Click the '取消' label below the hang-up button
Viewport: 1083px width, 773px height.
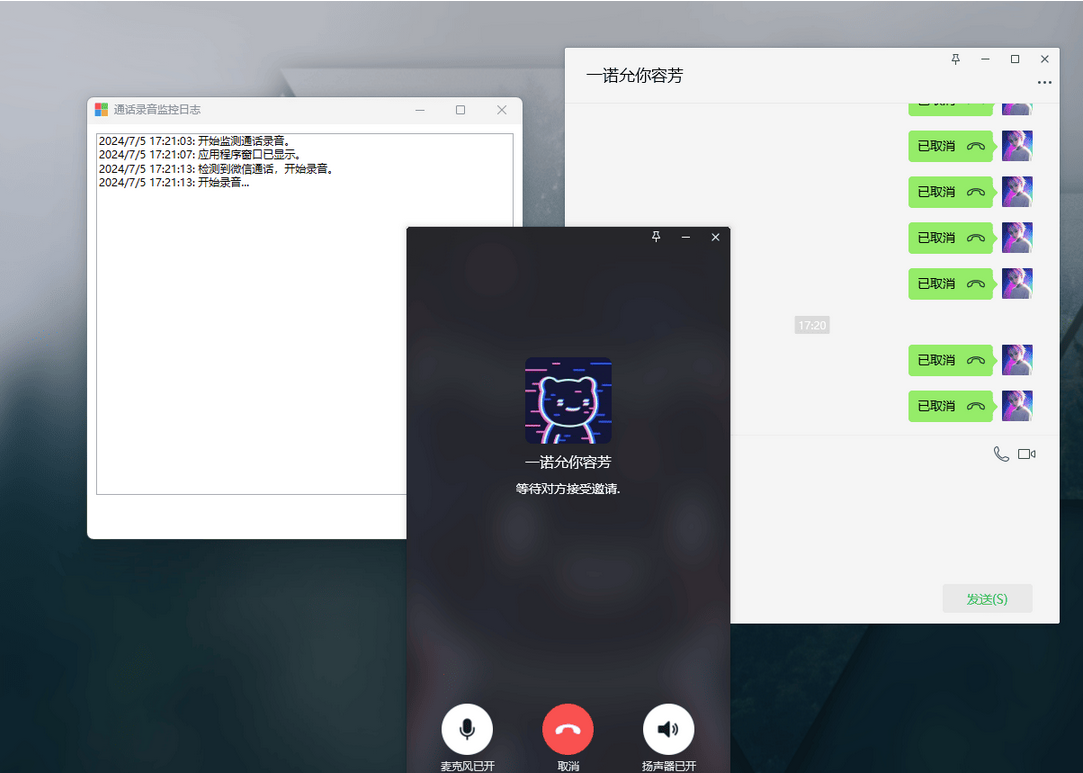point(568,765)
